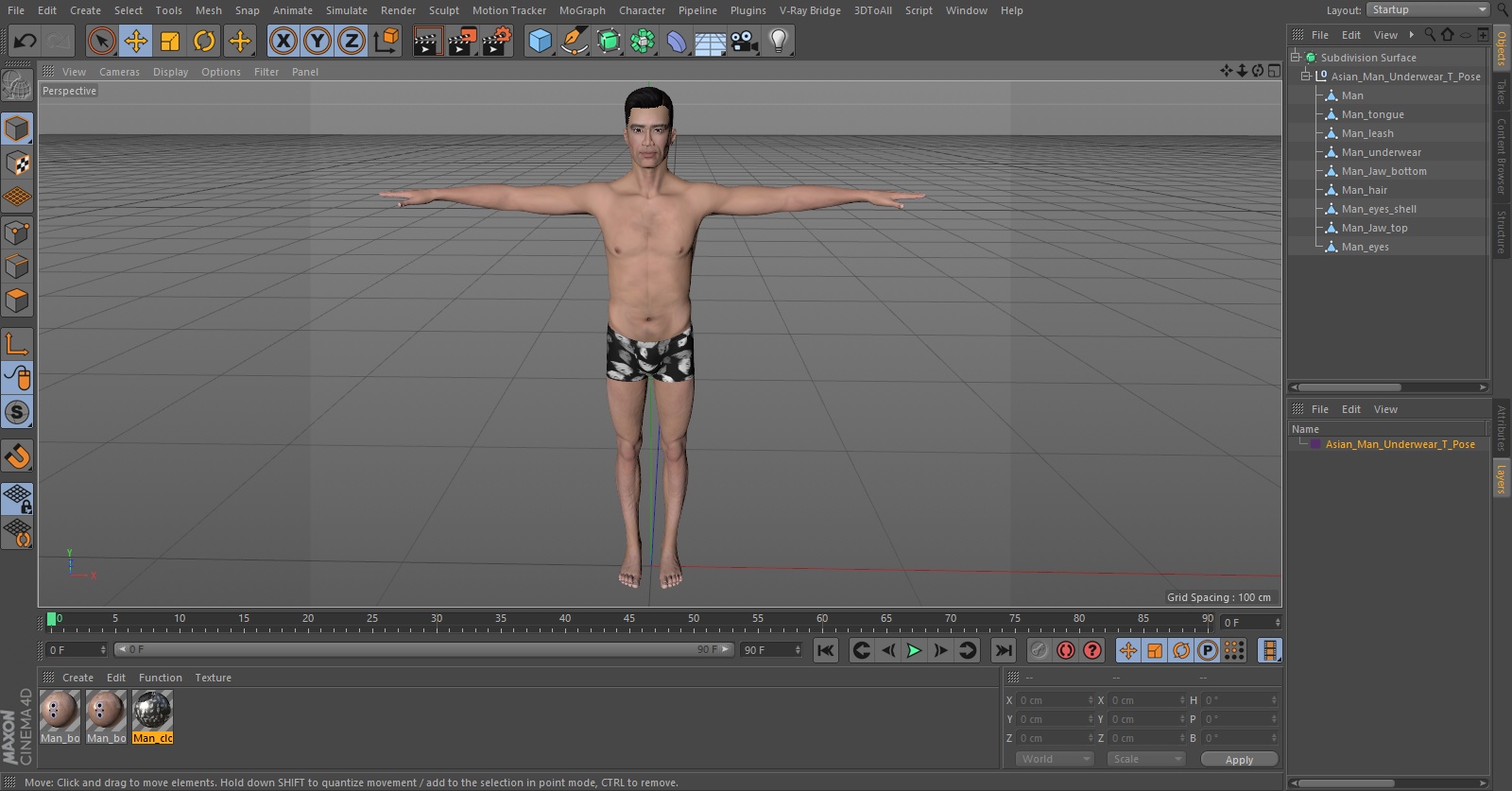Switch to Model mode cube icon
Image resolution: width=1512 pixels, height=791 pixels.
coord(17,129)
